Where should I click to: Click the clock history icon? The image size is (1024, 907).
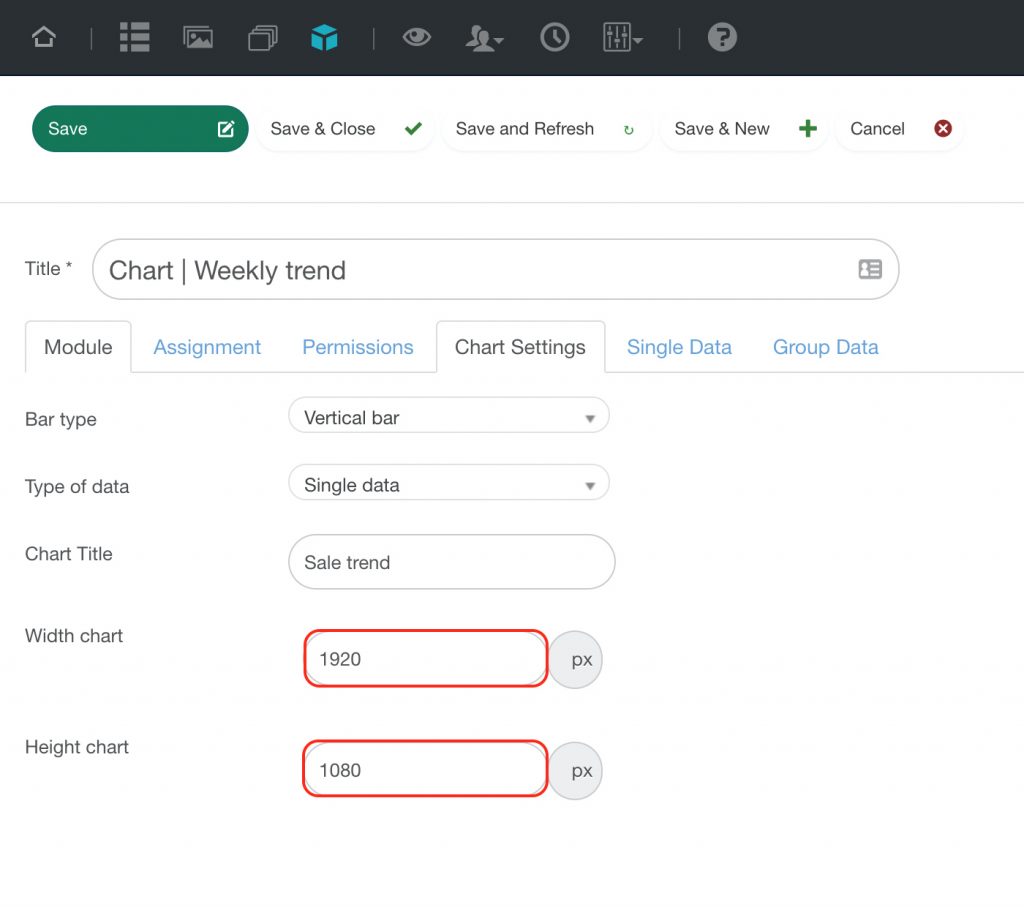[x=554, y=37]
